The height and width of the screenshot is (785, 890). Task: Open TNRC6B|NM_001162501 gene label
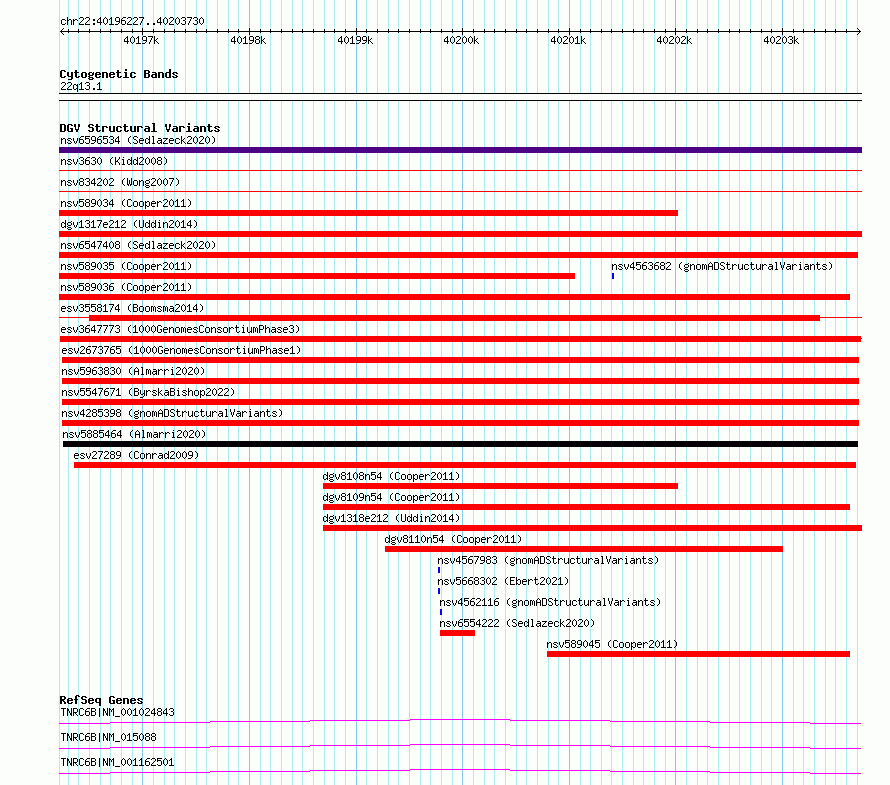point(117,762)
